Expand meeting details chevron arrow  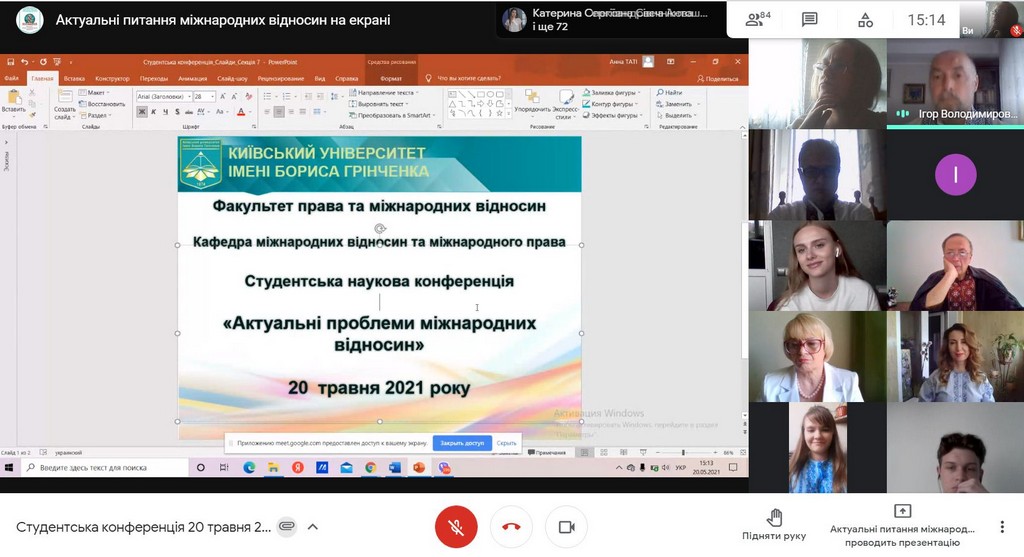click(x=313, y=527)
